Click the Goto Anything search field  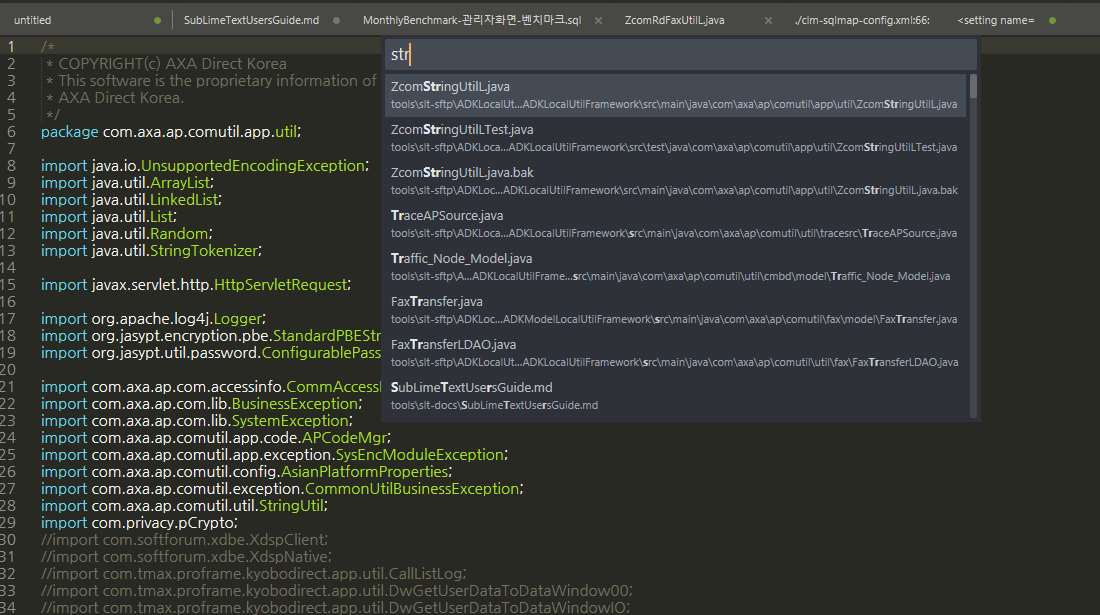click(680, 54)
